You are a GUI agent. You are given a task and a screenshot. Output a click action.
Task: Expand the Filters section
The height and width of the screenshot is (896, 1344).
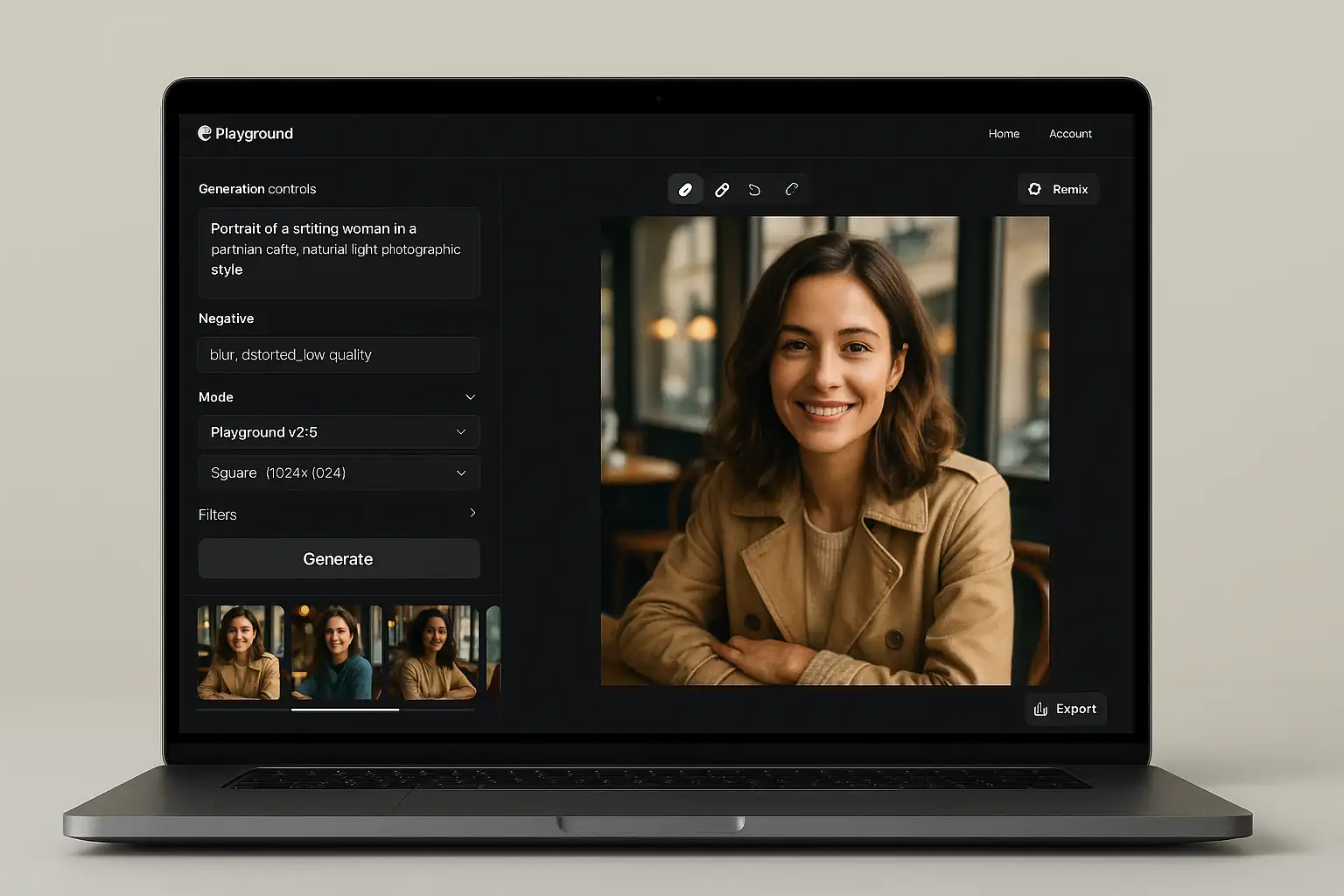point(472,514)
